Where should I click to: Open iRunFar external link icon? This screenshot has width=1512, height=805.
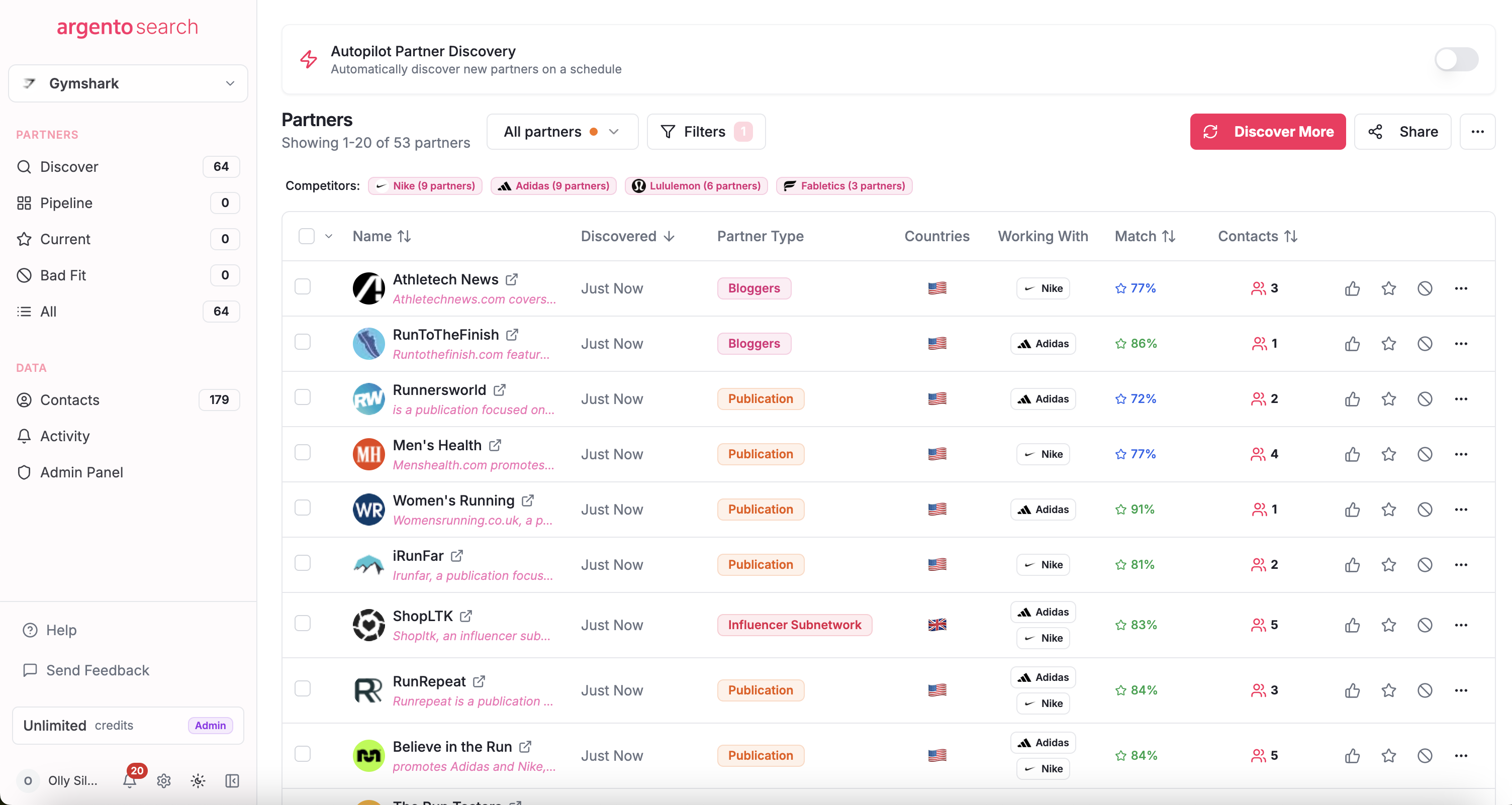pos(457,556)
